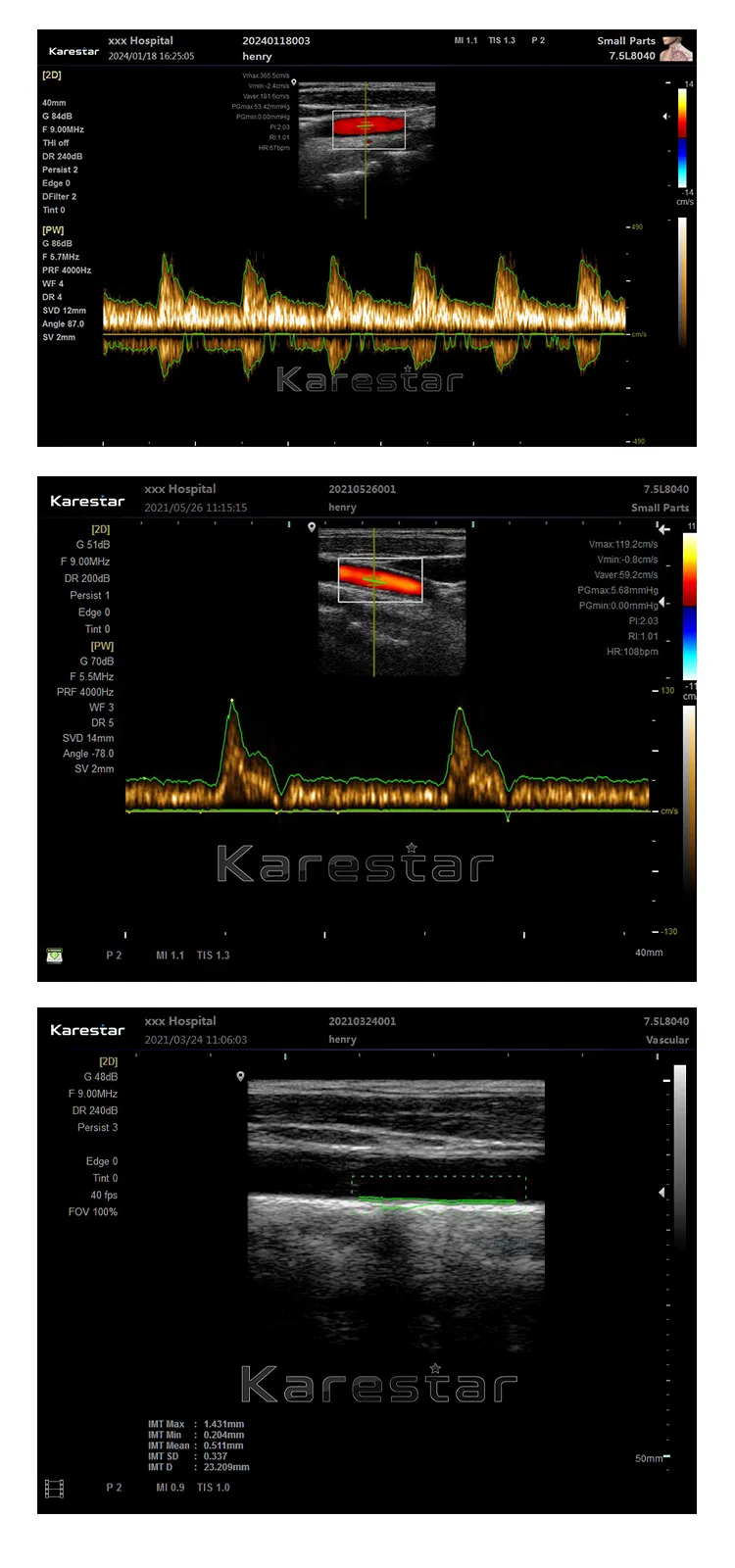
Task: Select the [2D] mode label in the top image
Action: pyautogui.click(x=51, y=74)
